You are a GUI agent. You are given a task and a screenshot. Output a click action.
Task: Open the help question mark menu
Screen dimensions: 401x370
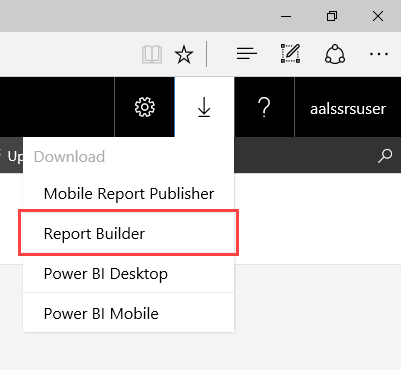coord(264,107)
